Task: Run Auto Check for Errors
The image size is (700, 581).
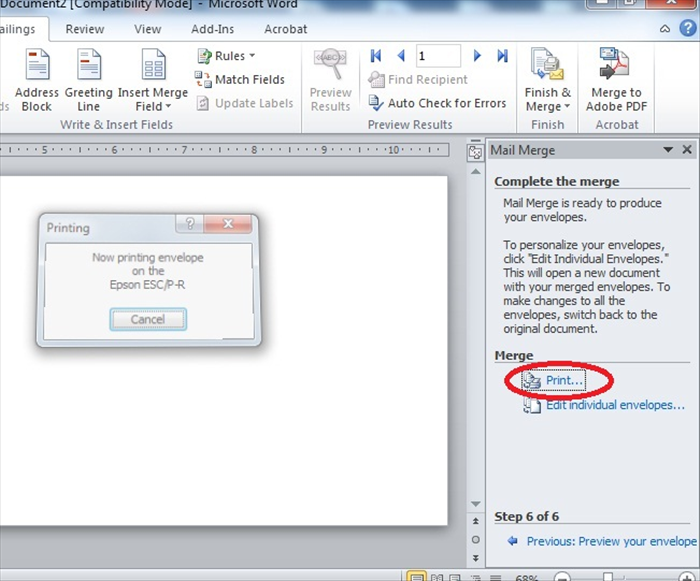Action: pyautogui.click(x=438, y=103)
